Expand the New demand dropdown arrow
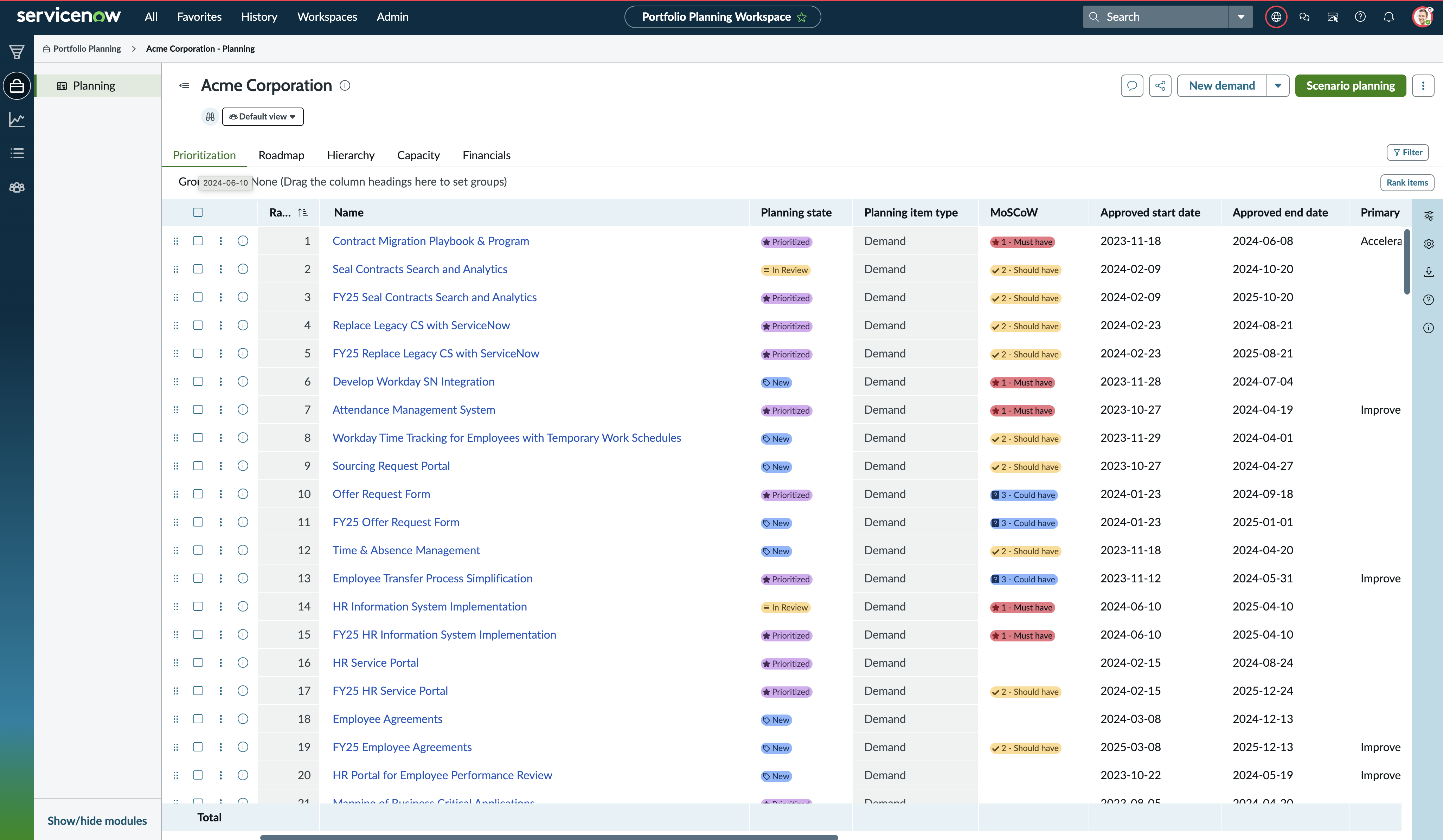This screenshot has height=840, width=1443. pos(1278,86)
